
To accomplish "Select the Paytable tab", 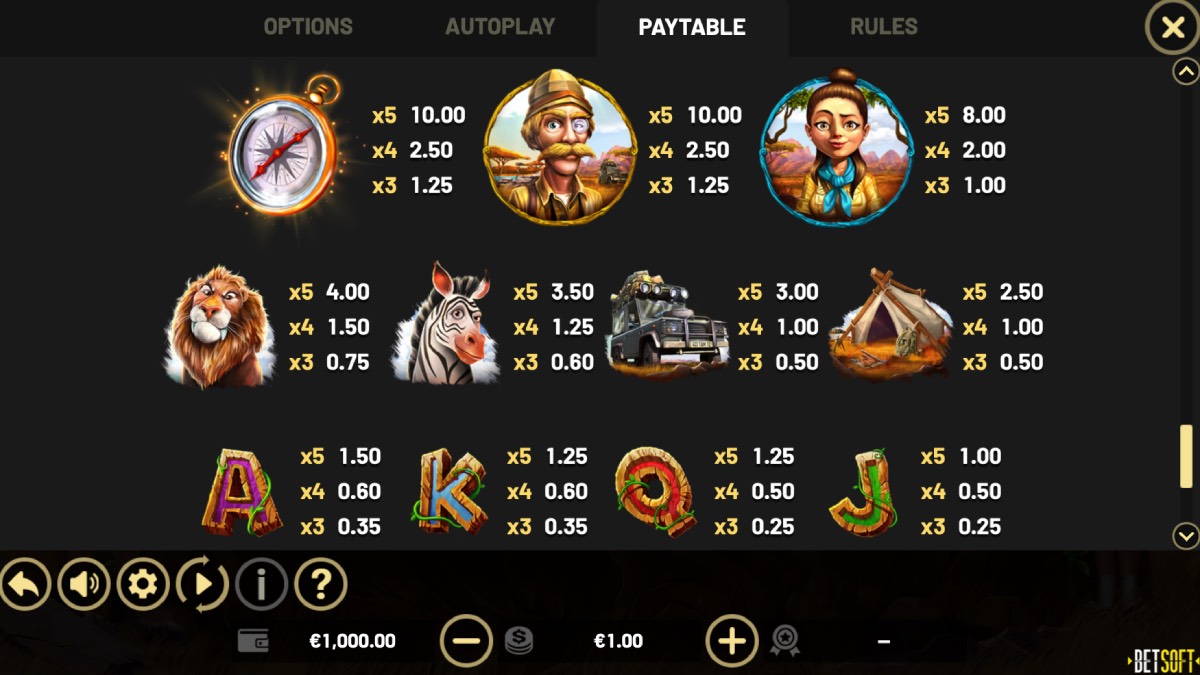I will click(x=692, y=28).
